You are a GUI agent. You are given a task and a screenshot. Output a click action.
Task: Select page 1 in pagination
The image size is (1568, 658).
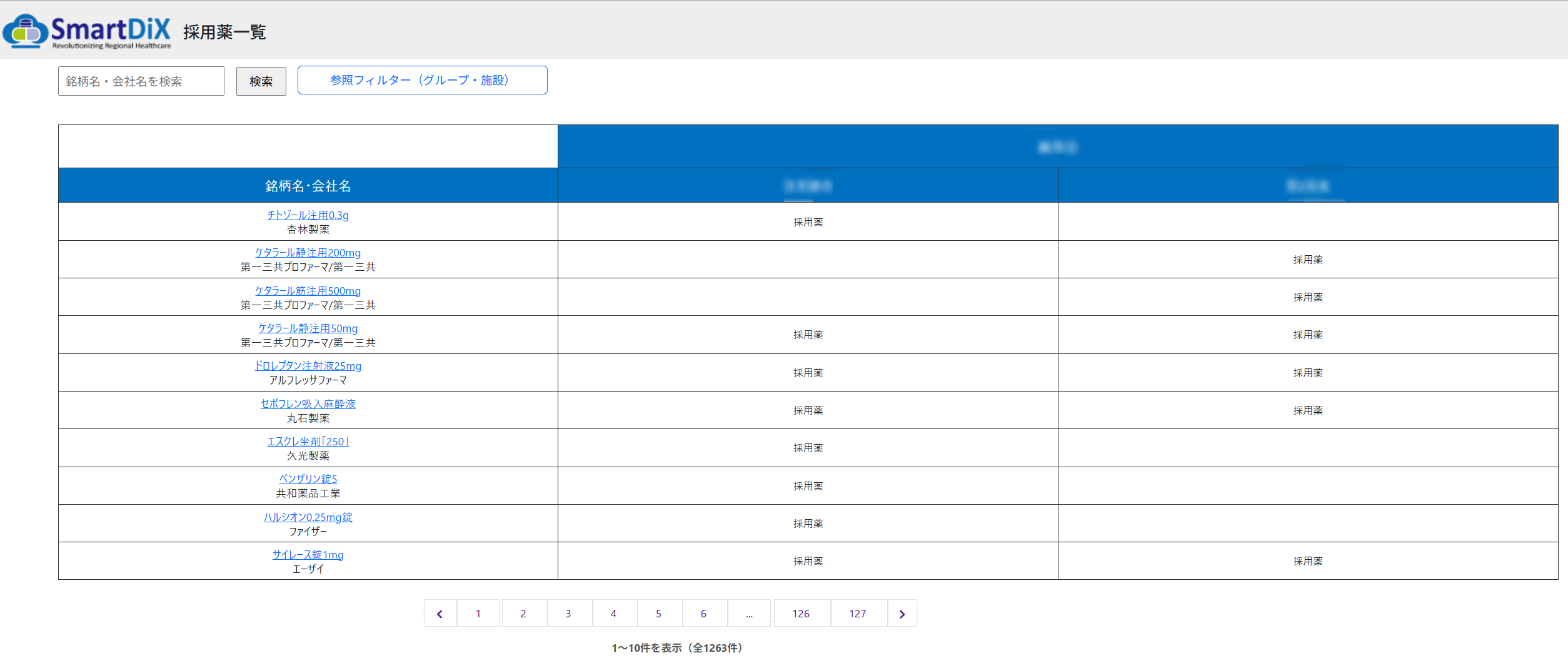[478, 614]
